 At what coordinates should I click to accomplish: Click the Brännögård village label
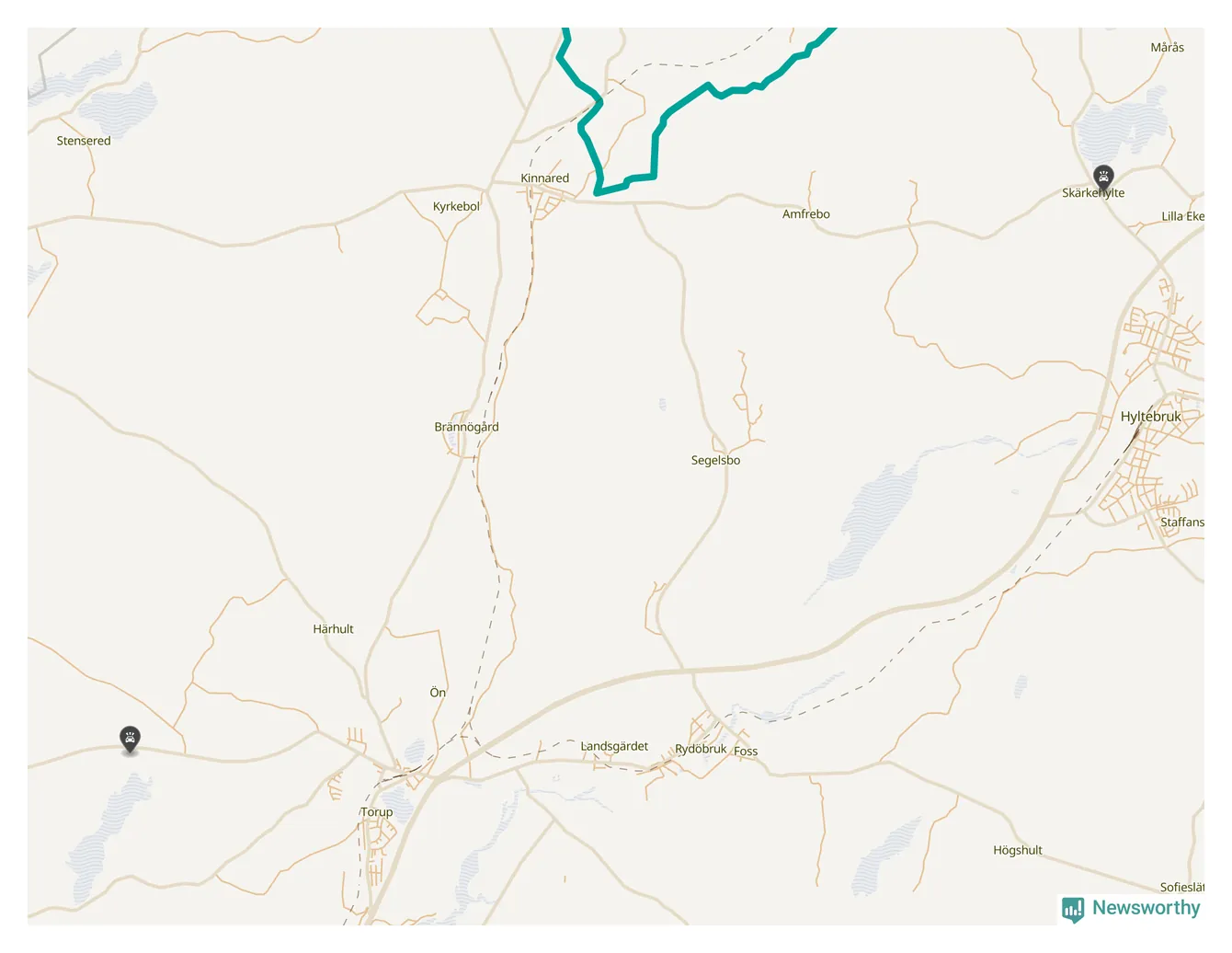coord(466,427)
